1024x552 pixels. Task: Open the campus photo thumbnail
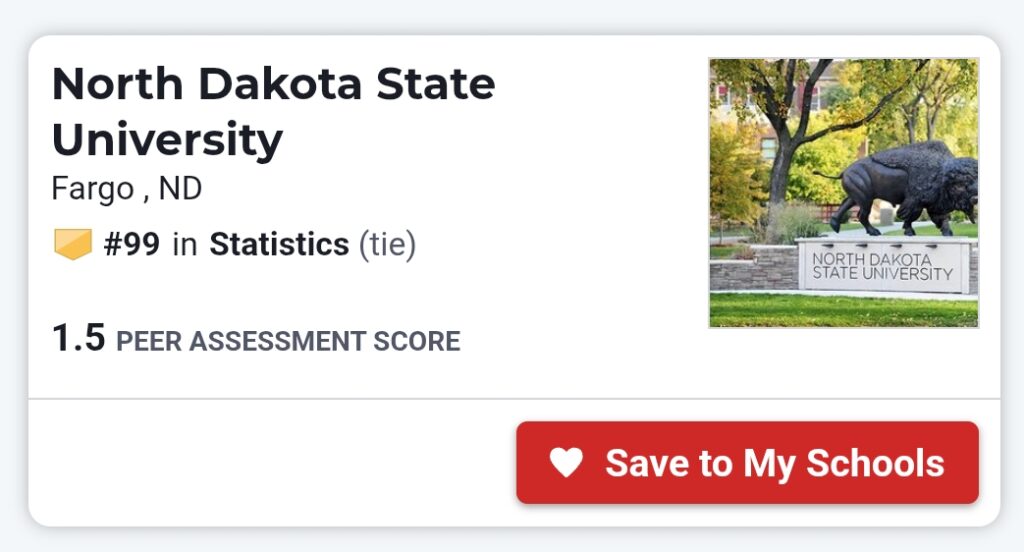click(843, 192)
